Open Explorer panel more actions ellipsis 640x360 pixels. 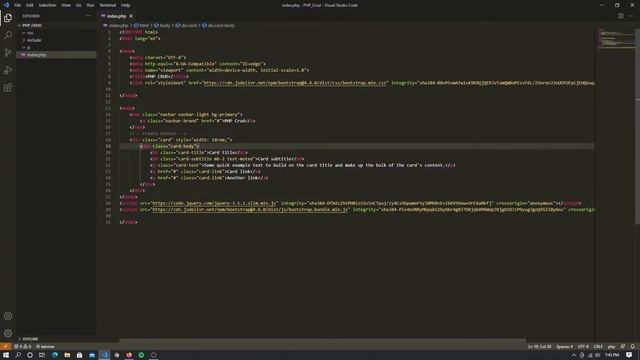point(88,16)
